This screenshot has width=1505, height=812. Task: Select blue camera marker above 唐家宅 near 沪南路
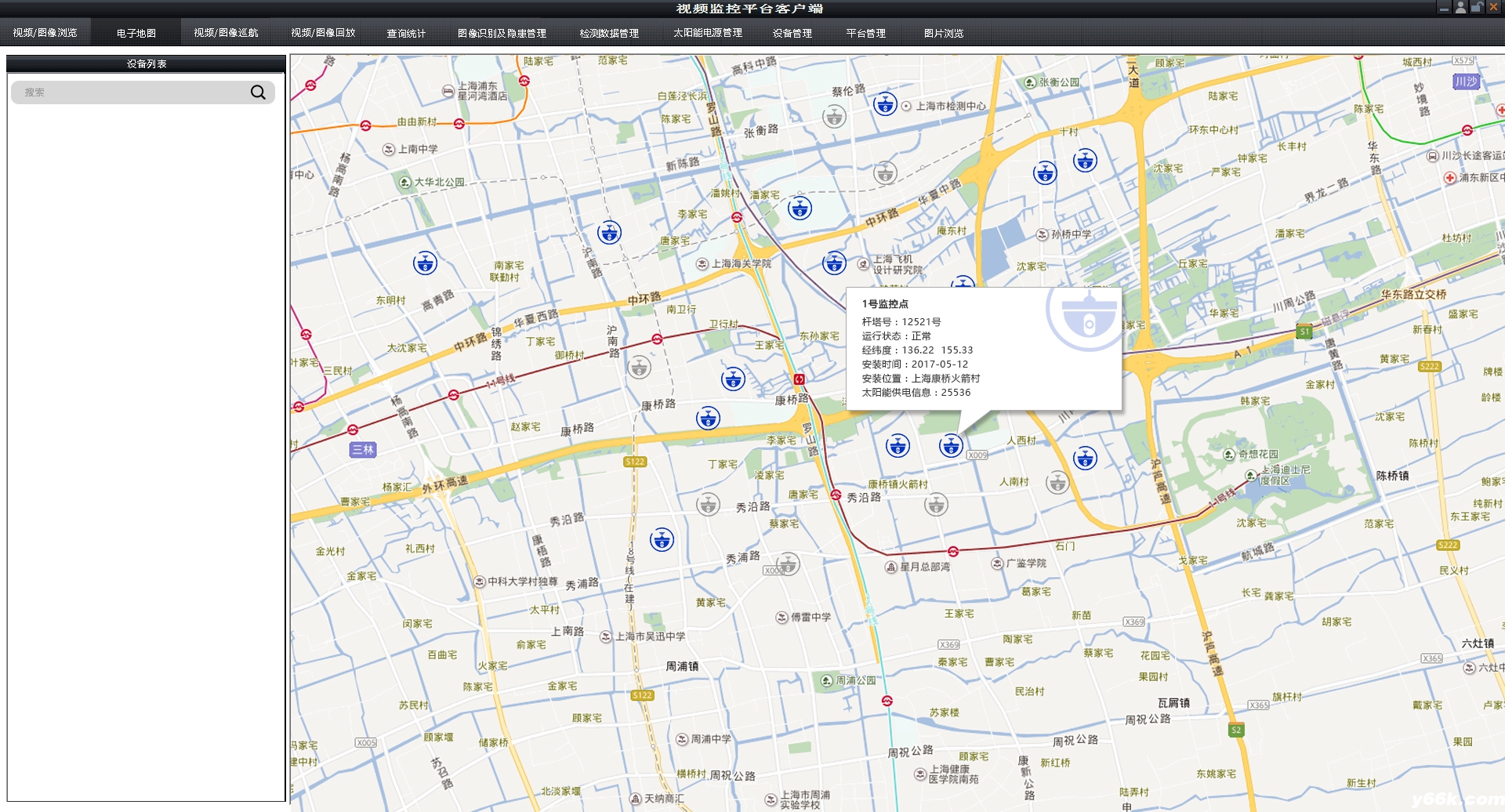click(609, 232)
